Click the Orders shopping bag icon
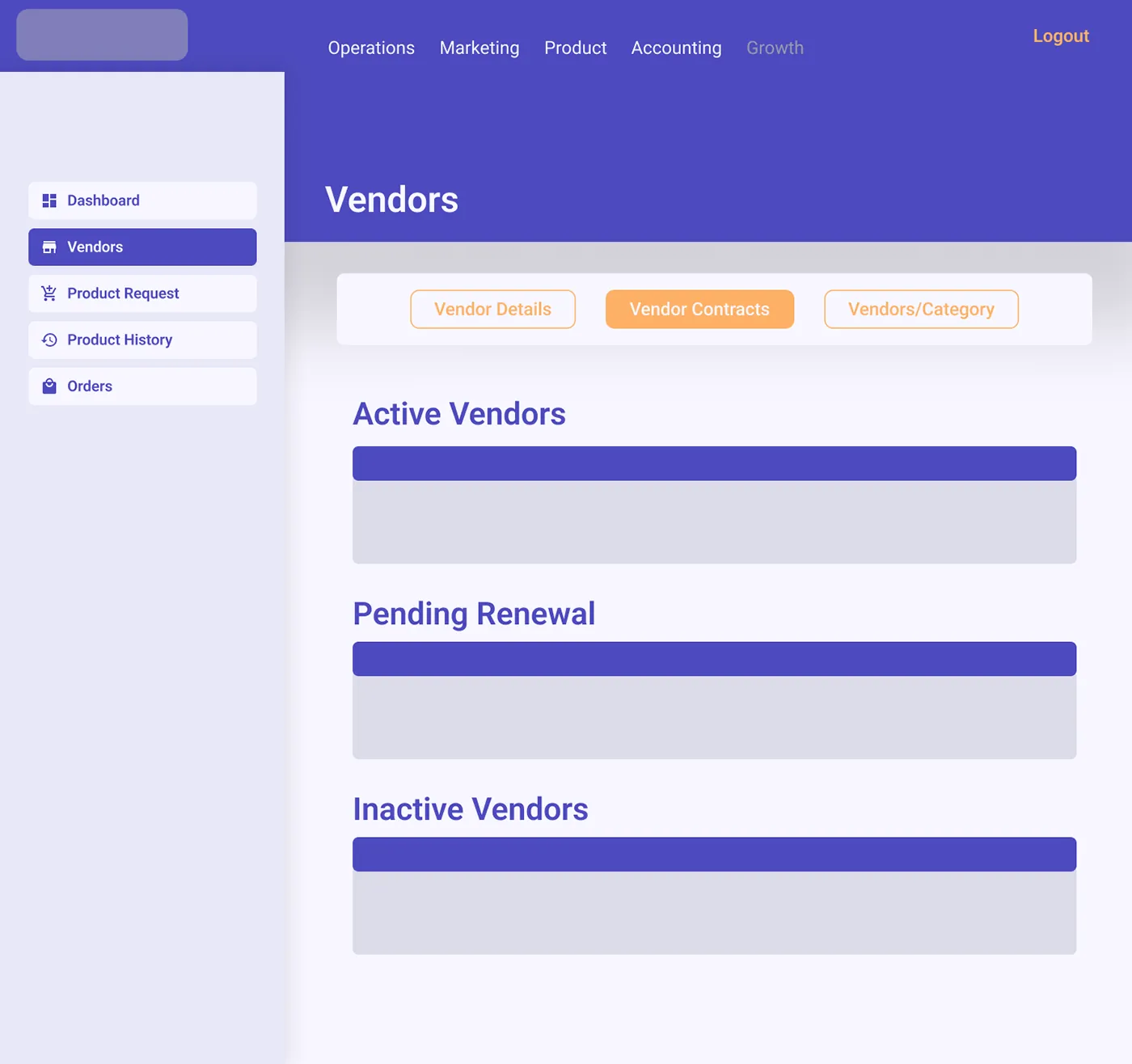Screen dimensions: 1132x1064 [49, 386]
